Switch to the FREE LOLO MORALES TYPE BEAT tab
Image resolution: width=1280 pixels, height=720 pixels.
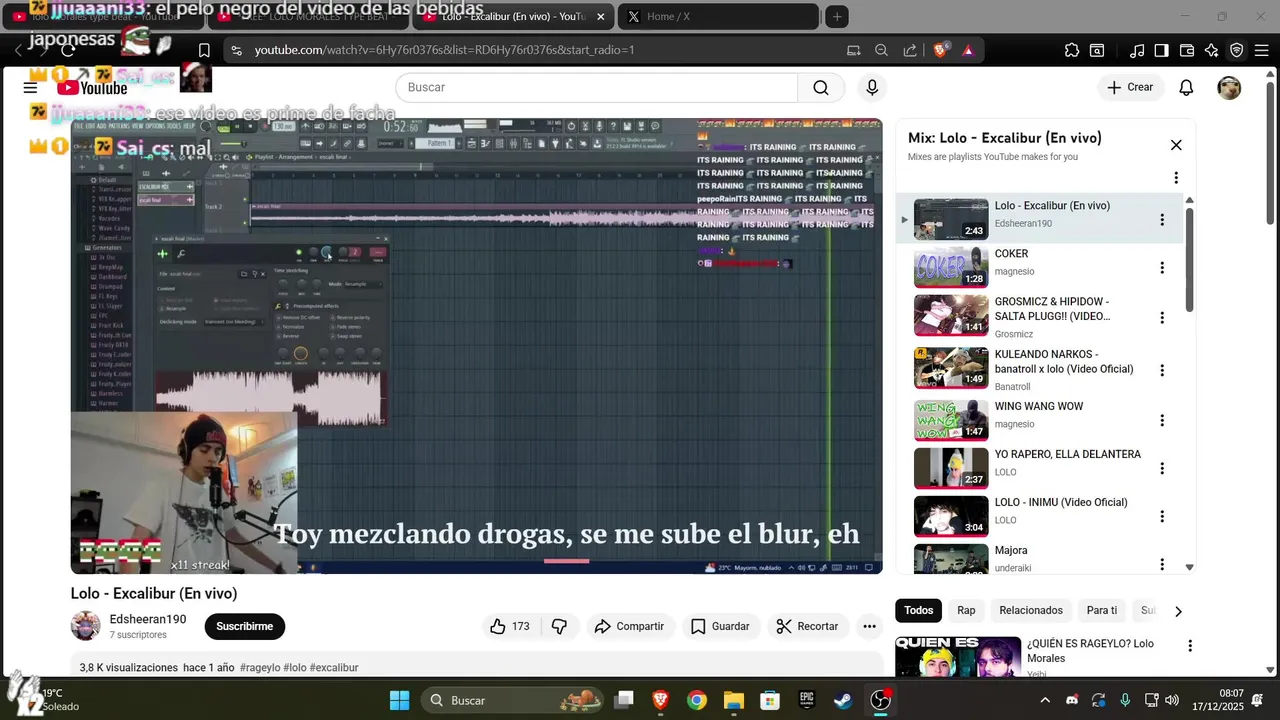coord(307,16)
